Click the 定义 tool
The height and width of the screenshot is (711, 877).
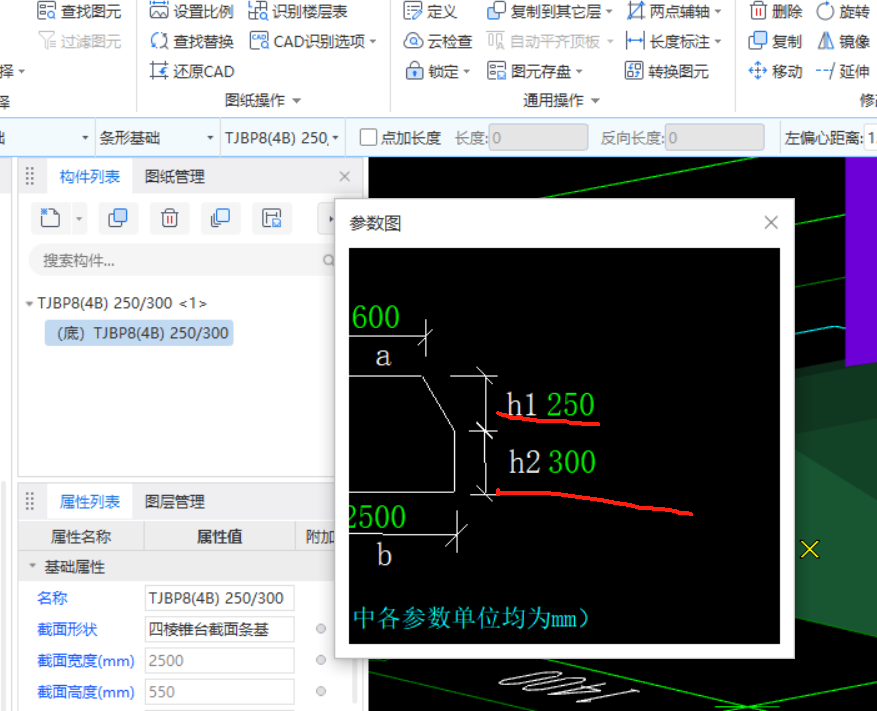point(430,11)
